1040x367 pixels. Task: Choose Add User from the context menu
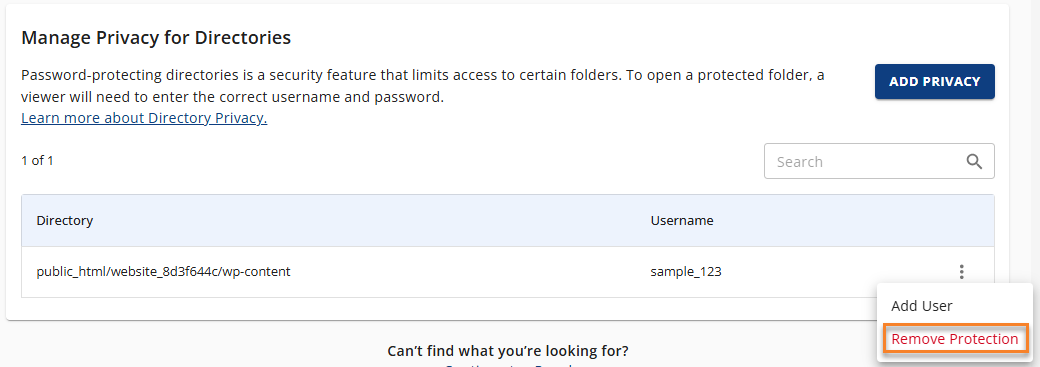[x=921, y=306]
